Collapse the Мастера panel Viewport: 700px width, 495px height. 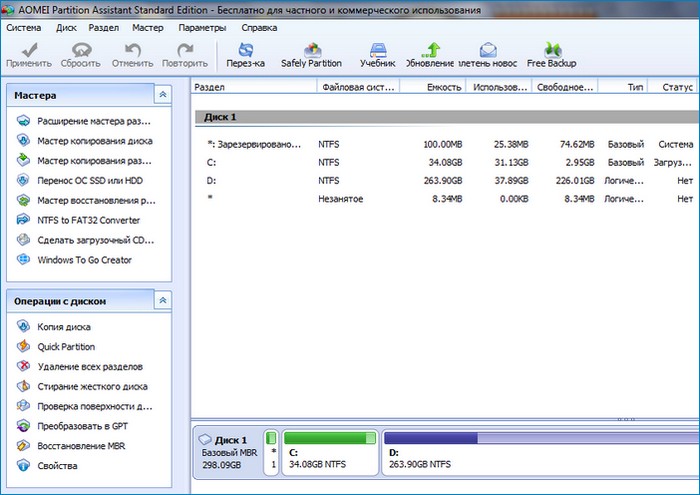pos(163,95)
